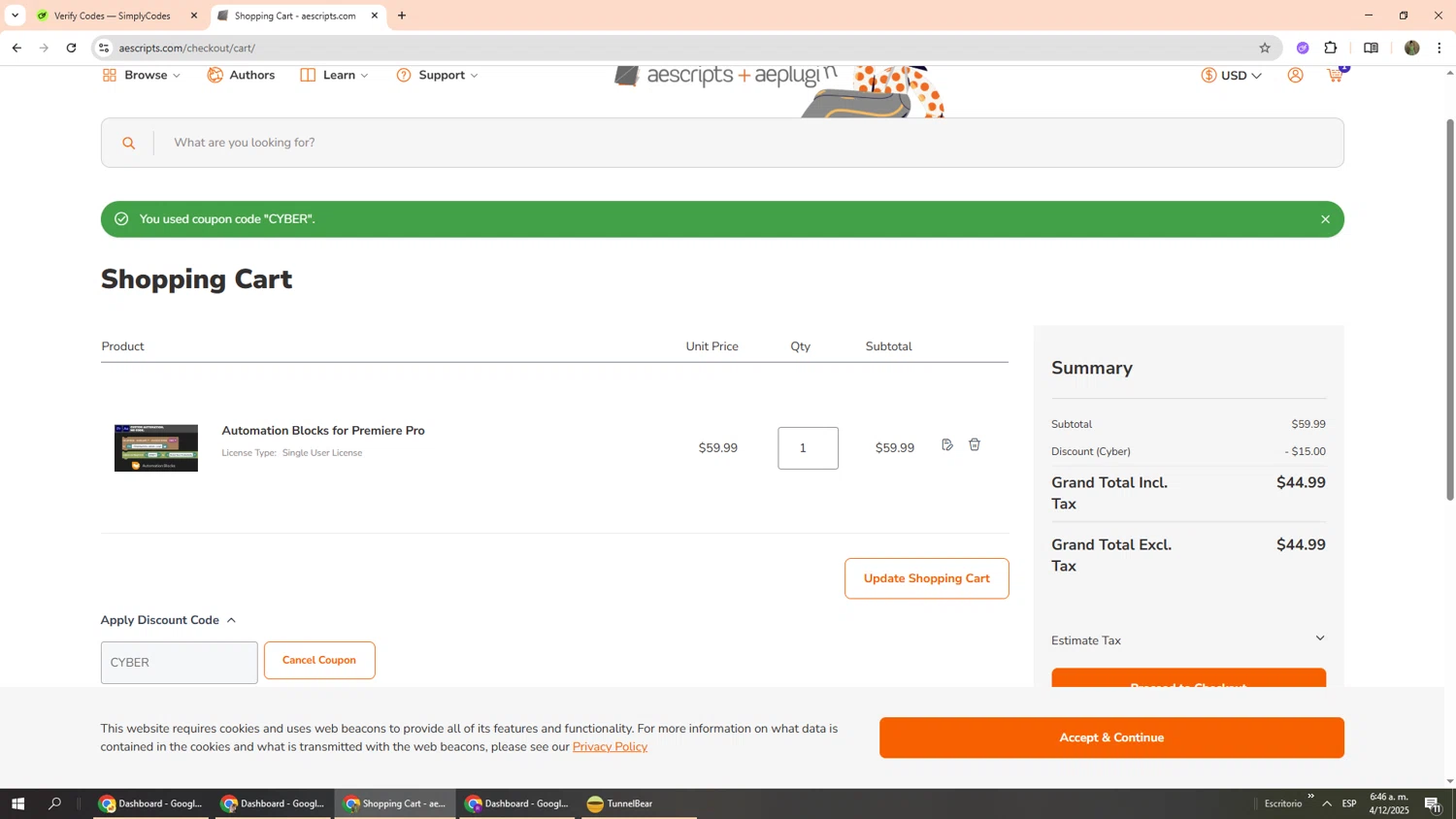Open the Chrome profile avatar
The height and width of the screenshot is (819, 1456).
click(x=1411, y=48)
